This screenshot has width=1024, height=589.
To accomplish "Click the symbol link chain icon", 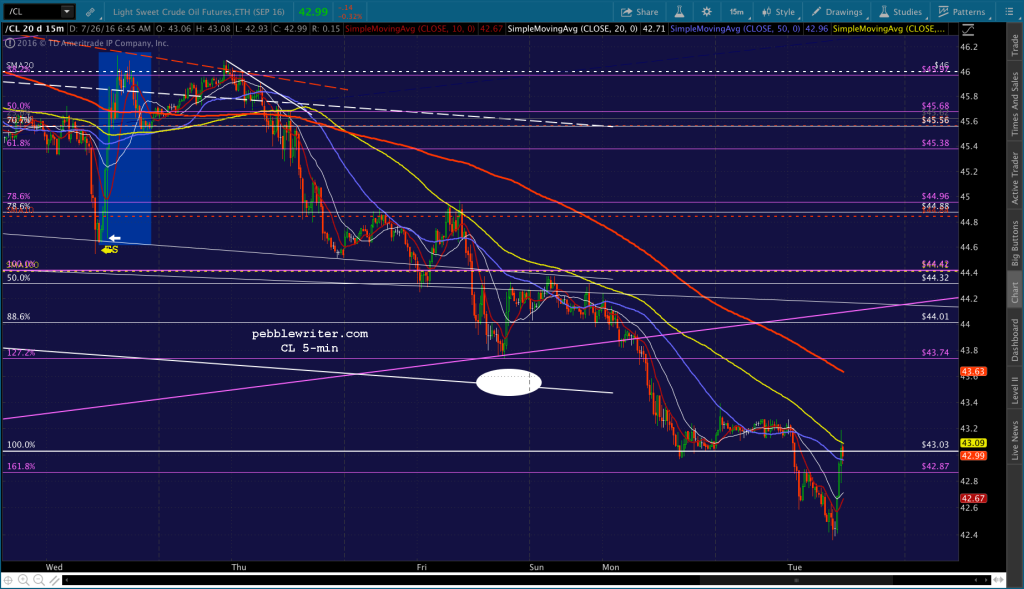I will coord(90,12).
